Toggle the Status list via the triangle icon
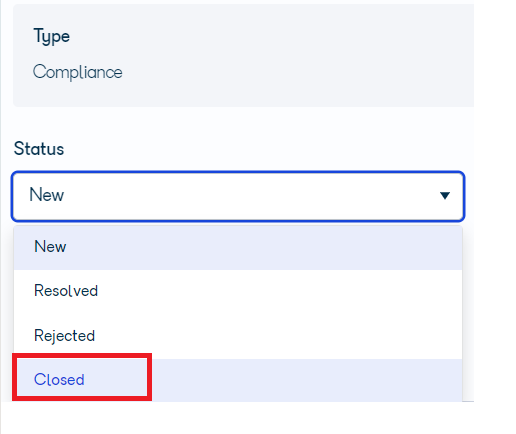Screen dimensions: 516x434 click(x=445, y=195)
